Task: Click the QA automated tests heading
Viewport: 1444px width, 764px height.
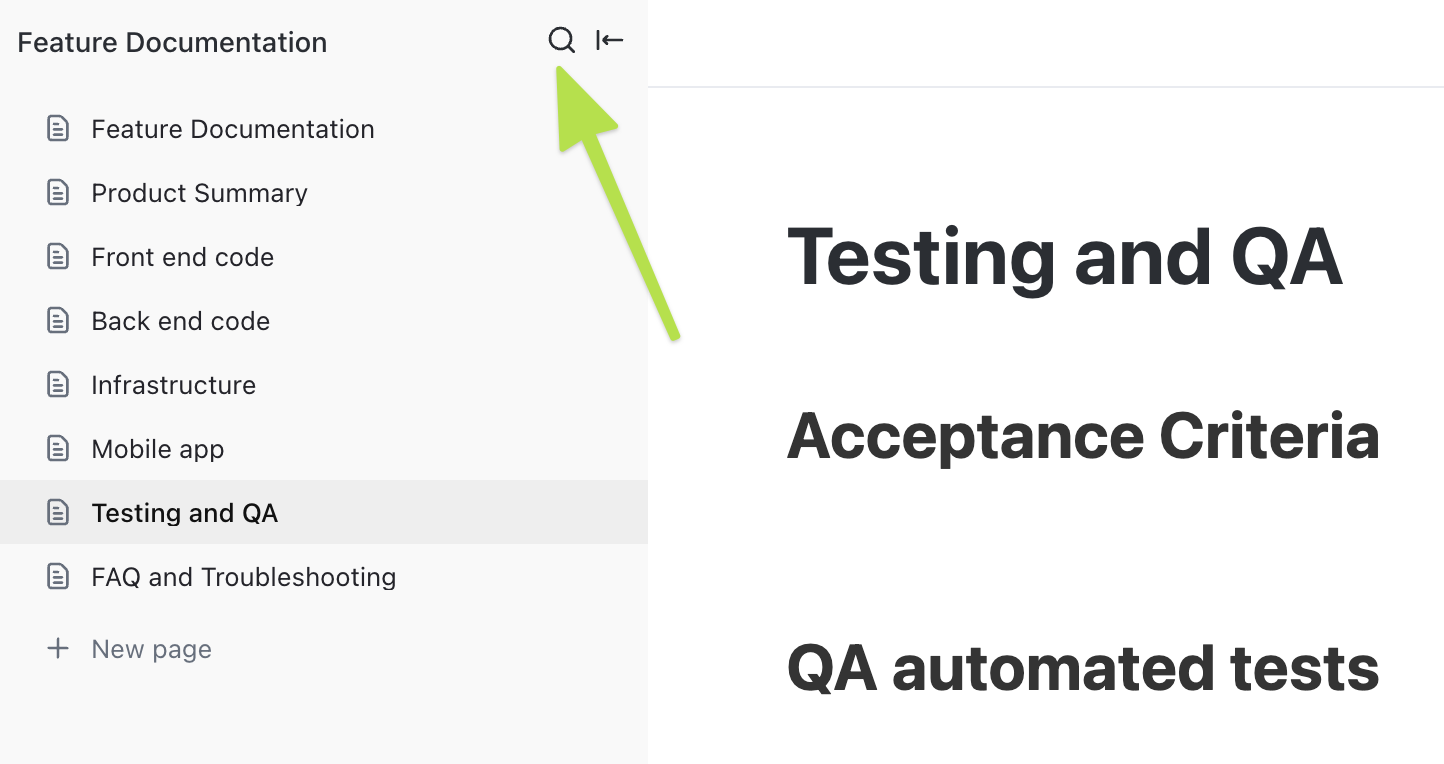Action: 1083,668
